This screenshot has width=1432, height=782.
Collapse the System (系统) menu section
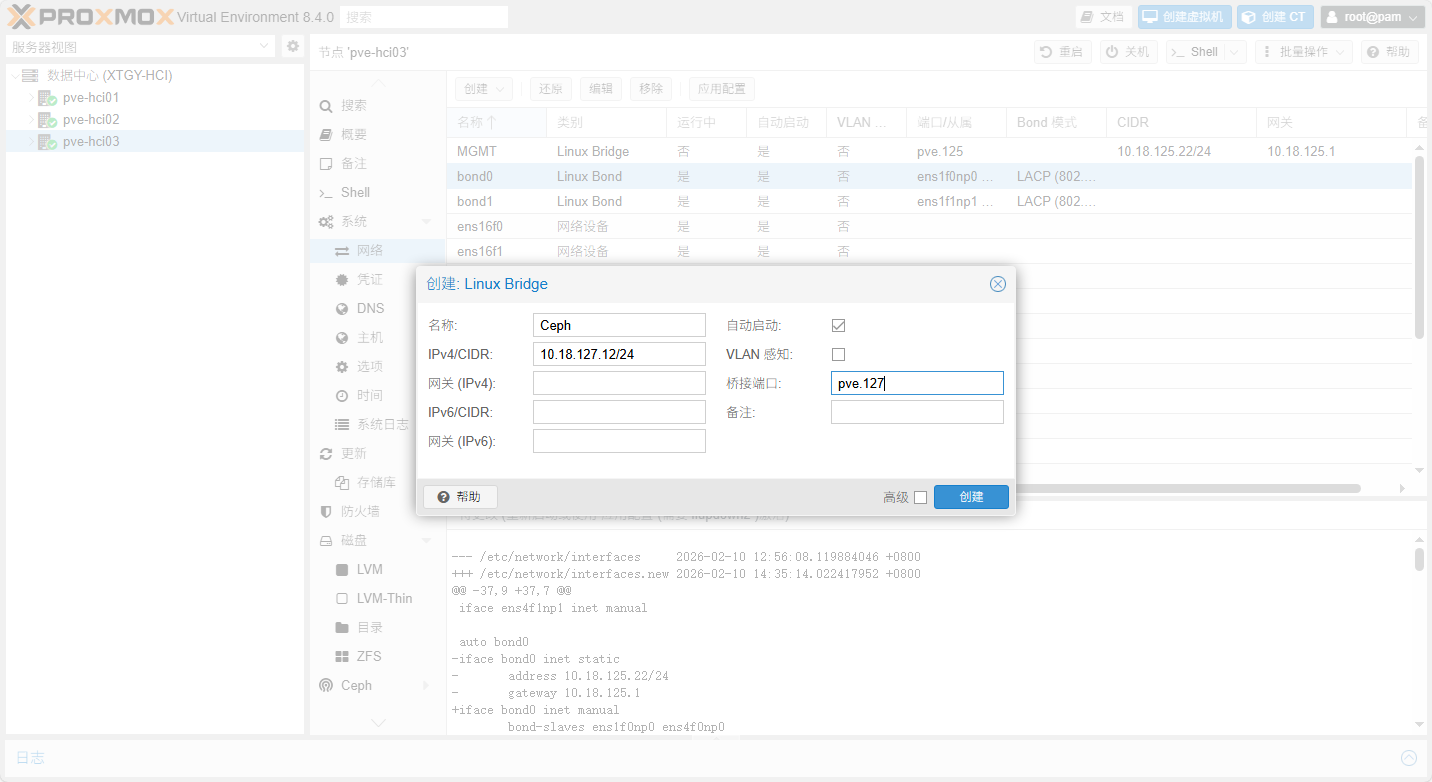427,221
